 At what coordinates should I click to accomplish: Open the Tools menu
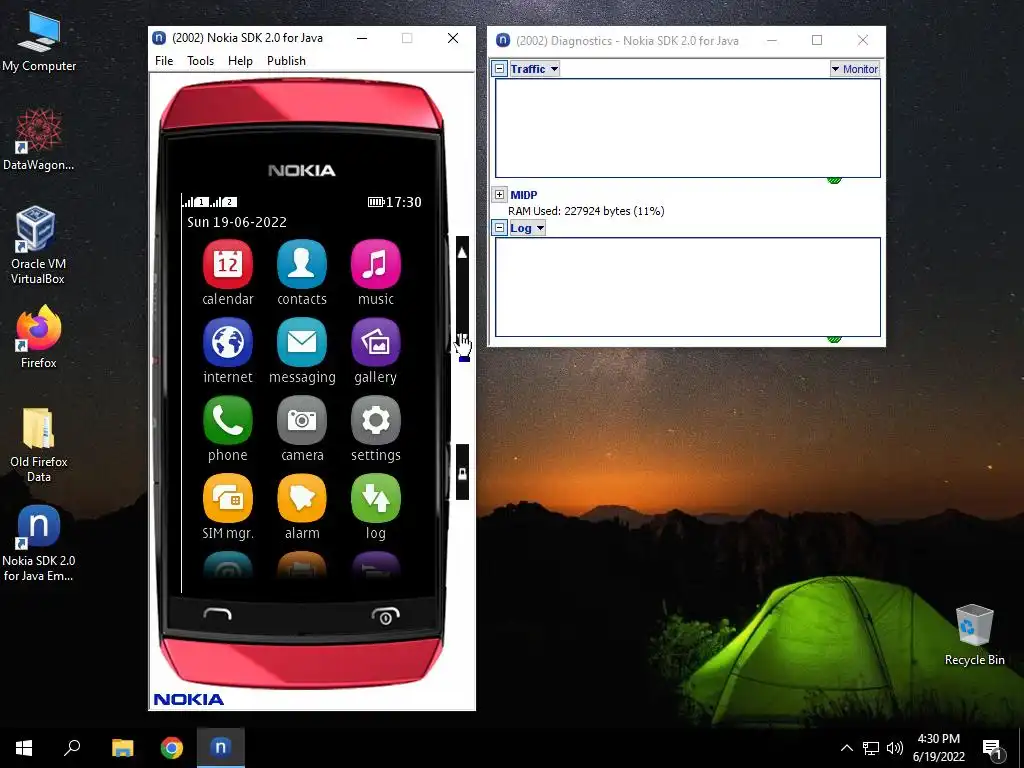coord(200,61)
